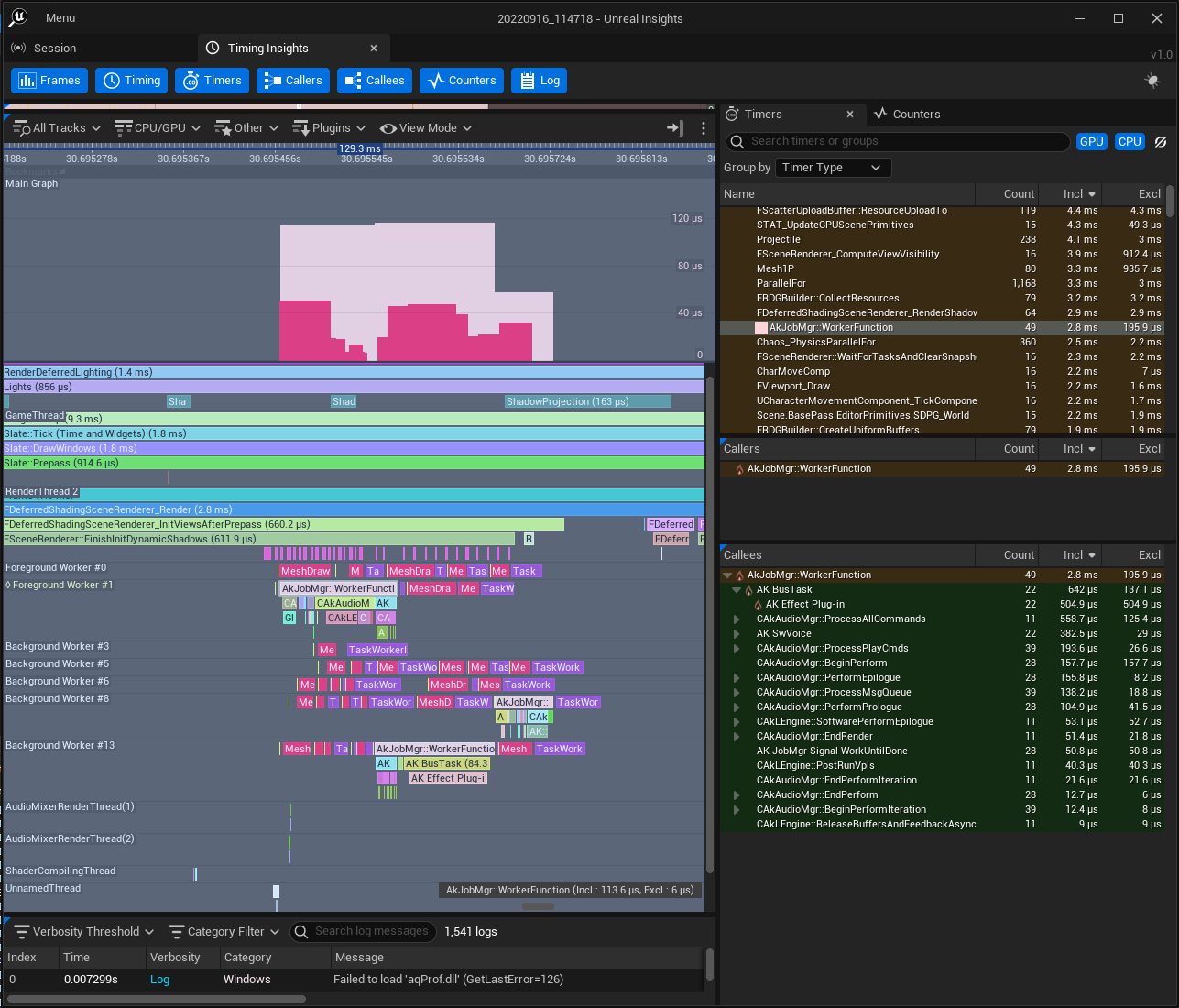Open the Plugins dropdown

tap(329, 128)
